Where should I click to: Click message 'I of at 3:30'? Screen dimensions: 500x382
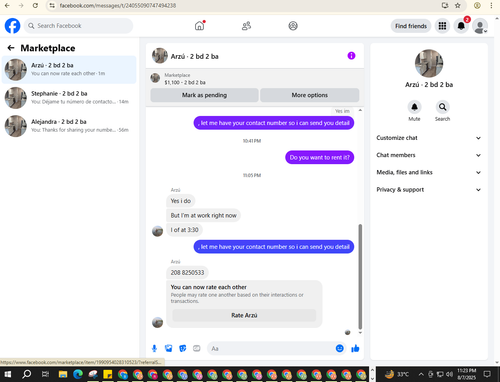pos(184,230)
